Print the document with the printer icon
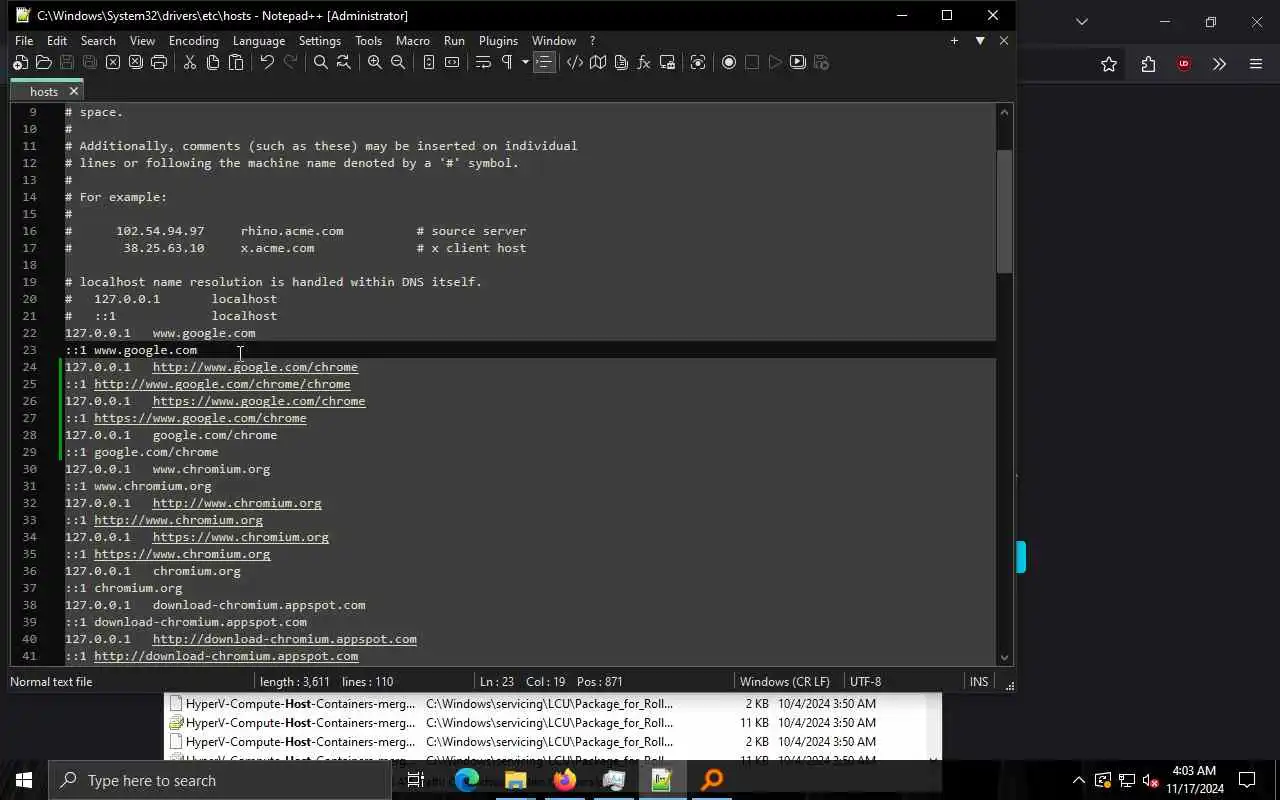This screenshot has height=800, width=1280. 158,62
